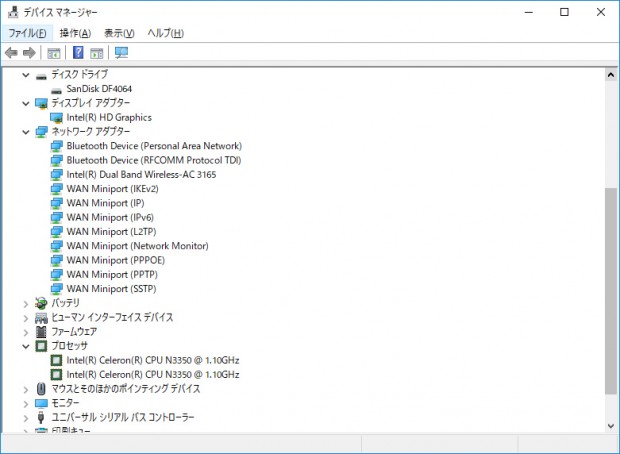The image size is (620, 454).
Task: Click the first Celeron N3350 processor icon
Action: [x=57, y=360]
